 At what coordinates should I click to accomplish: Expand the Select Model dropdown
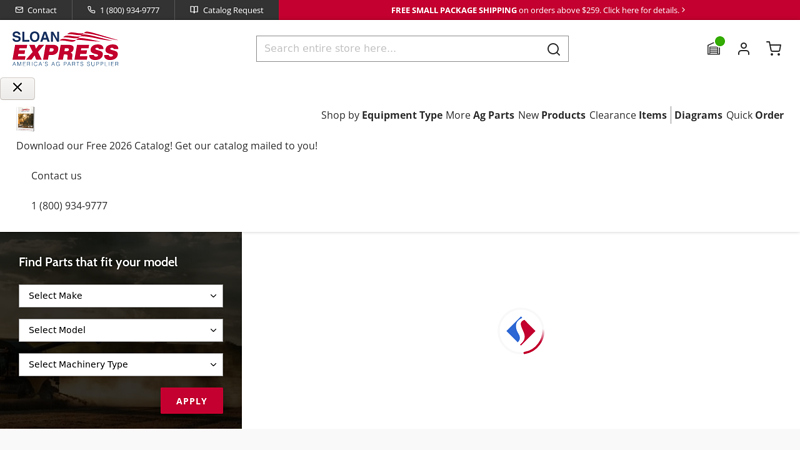tap(121, 330)
